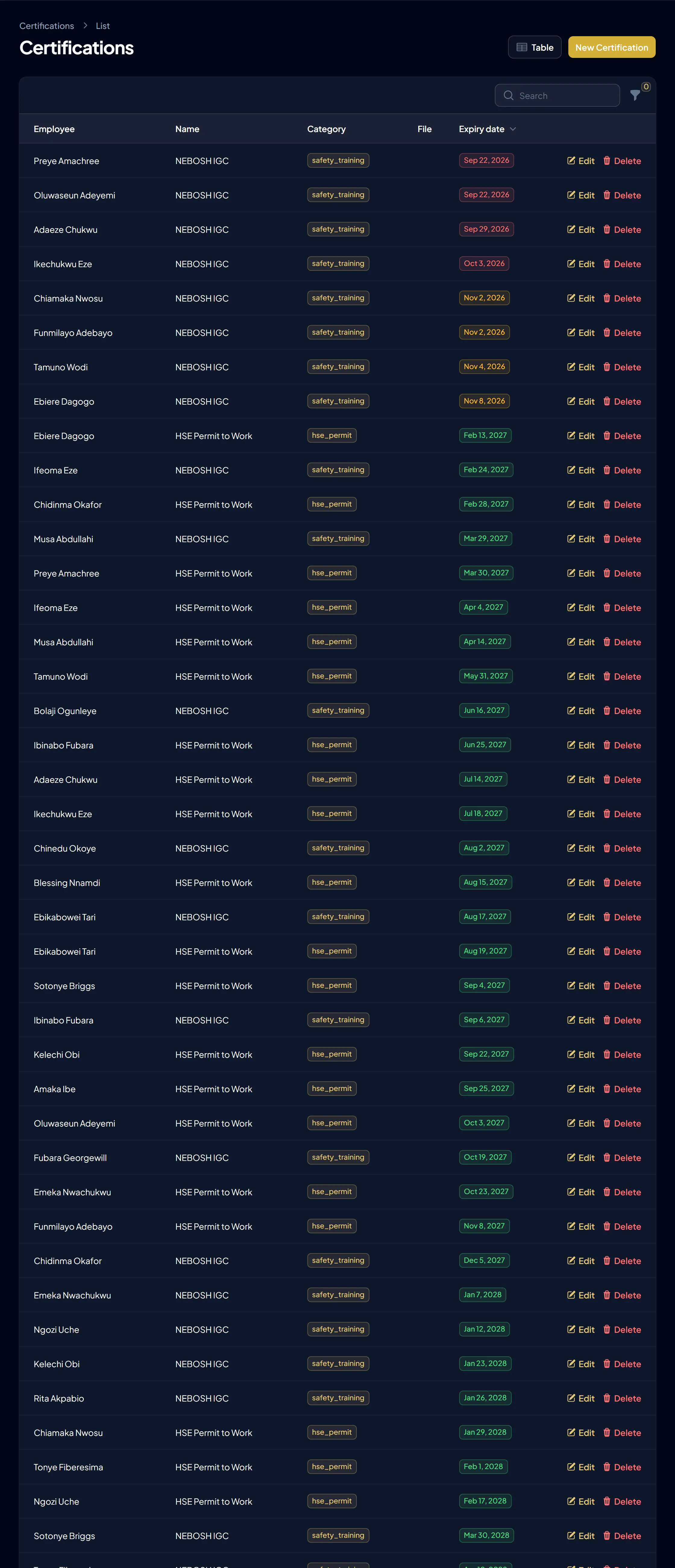Edit Preye Amachree's HSE Permit to Work

coord(581,574)
